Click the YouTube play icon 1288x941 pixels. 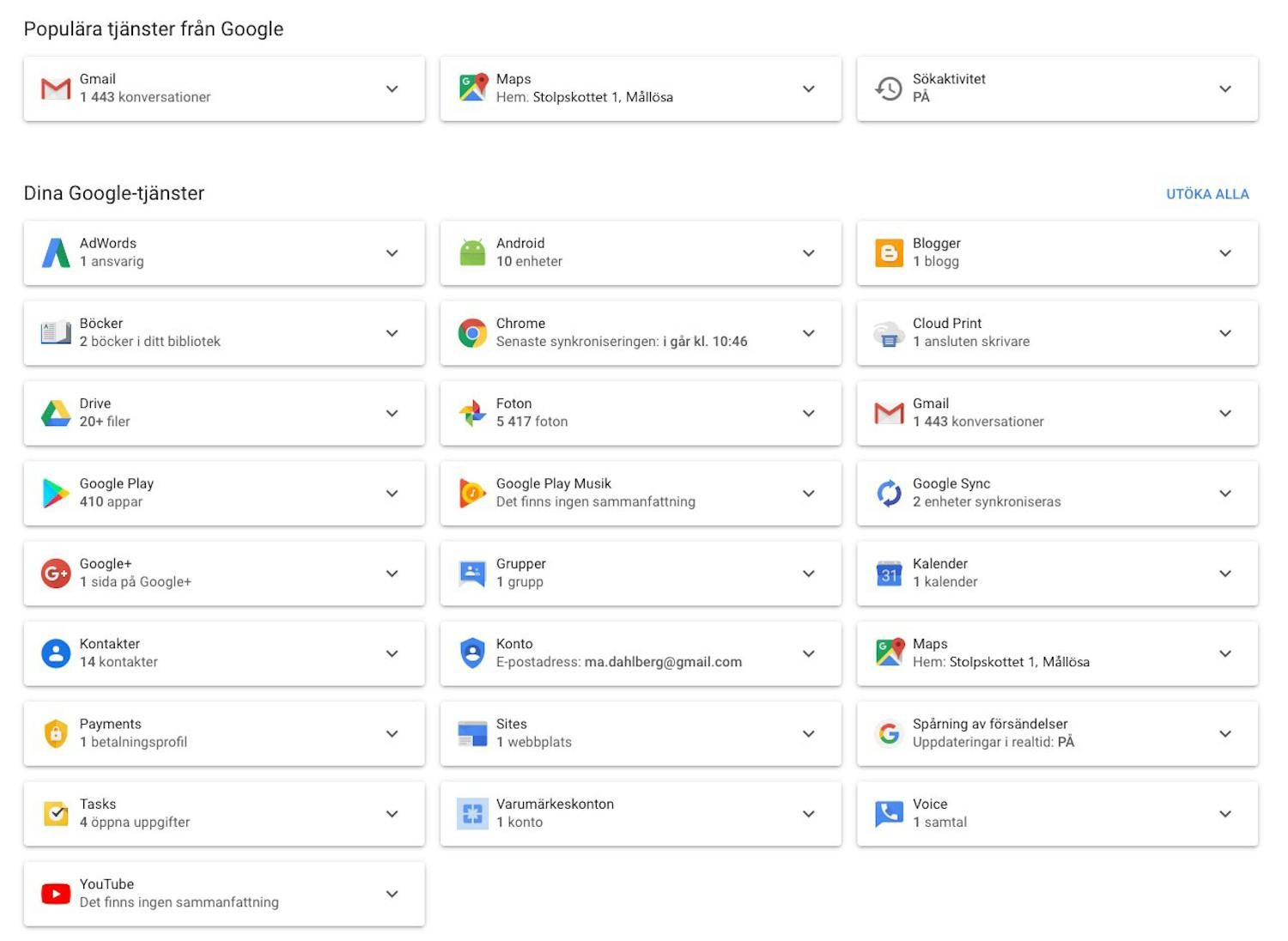56,894
